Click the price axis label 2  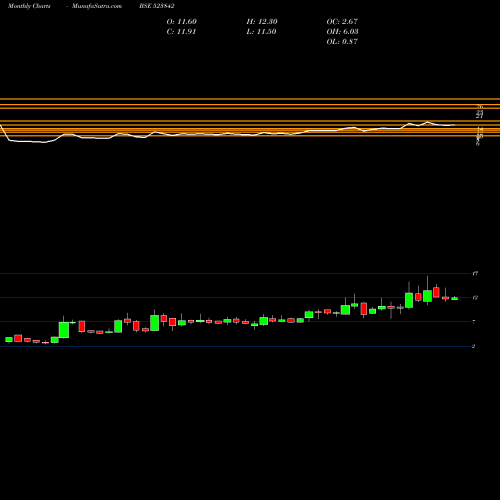point(473,346)
